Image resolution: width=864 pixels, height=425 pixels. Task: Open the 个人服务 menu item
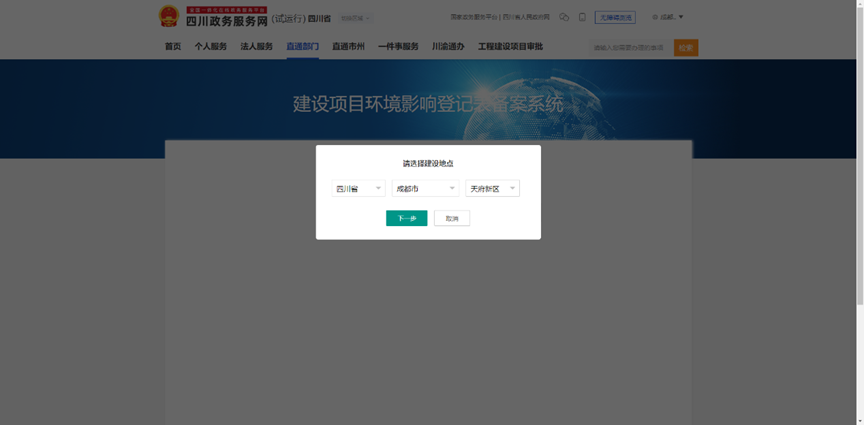coord(210,47)
